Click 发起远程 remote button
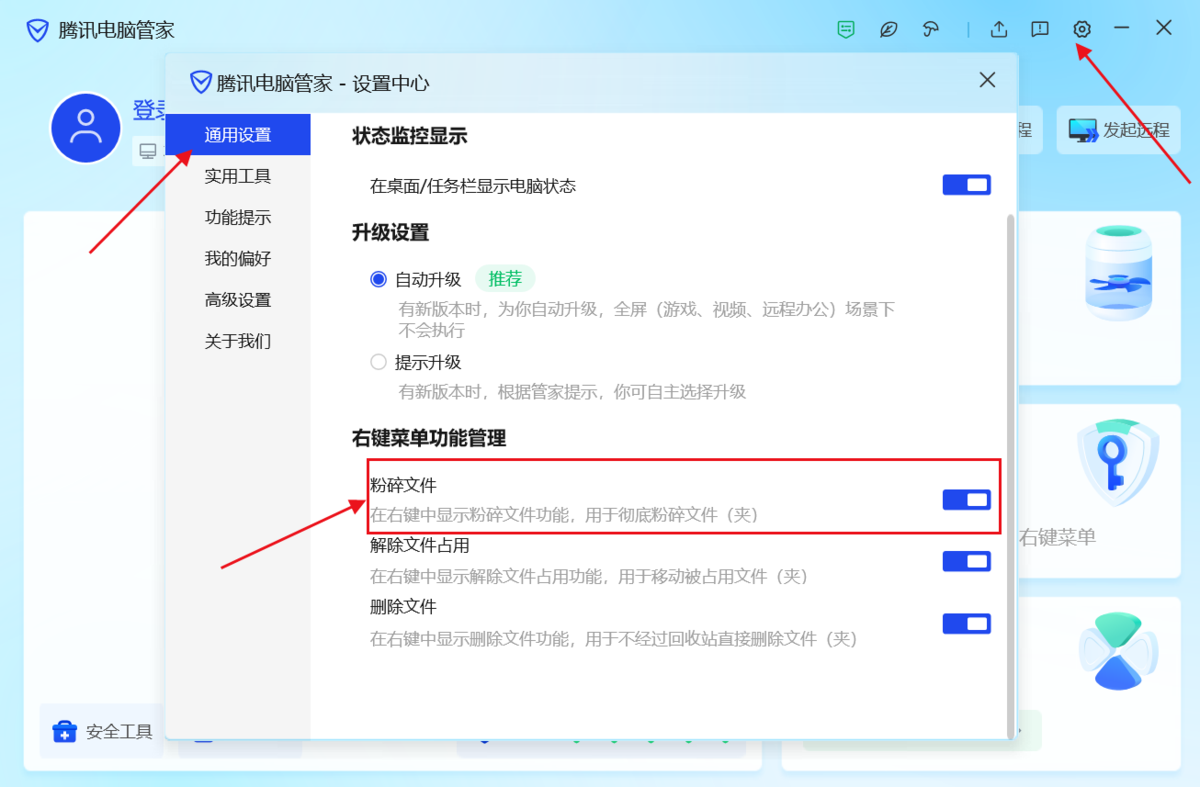The width and height of the screenshot is (1200, 787). [1118, 130]
